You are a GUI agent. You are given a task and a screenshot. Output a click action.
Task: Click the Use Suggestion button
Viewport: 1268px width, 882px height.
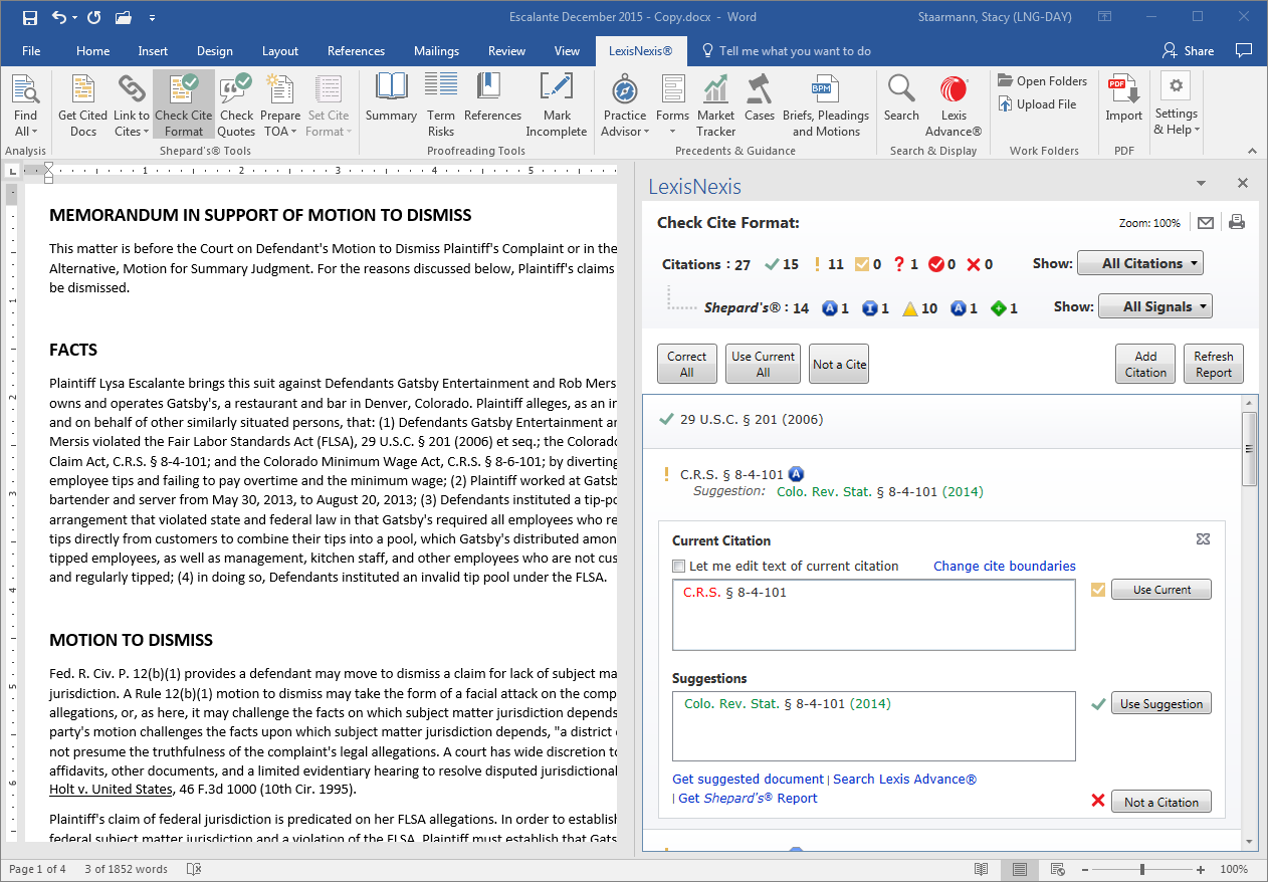coord(1161,704)
